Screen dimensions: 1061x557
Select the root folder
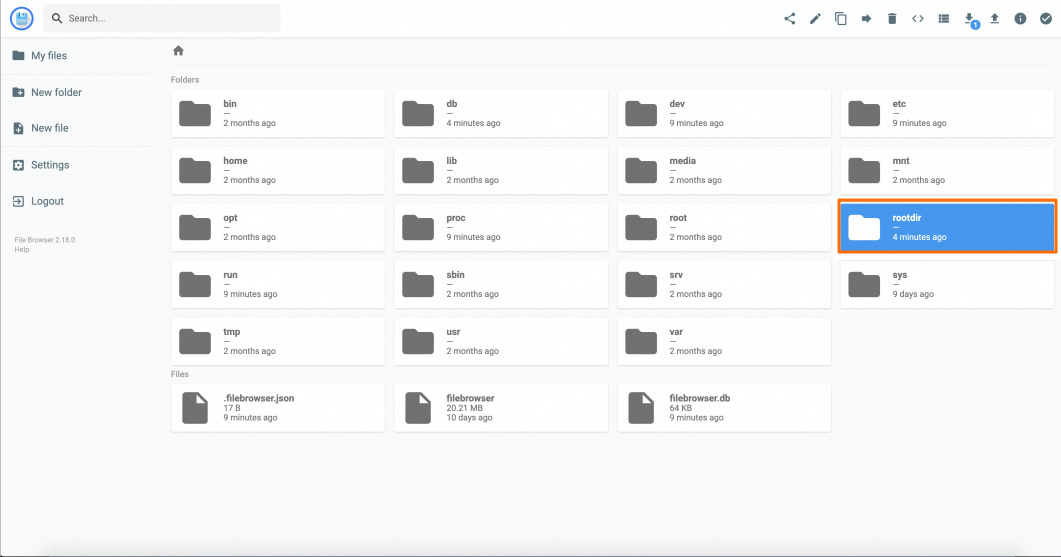[x=724, y=227]
